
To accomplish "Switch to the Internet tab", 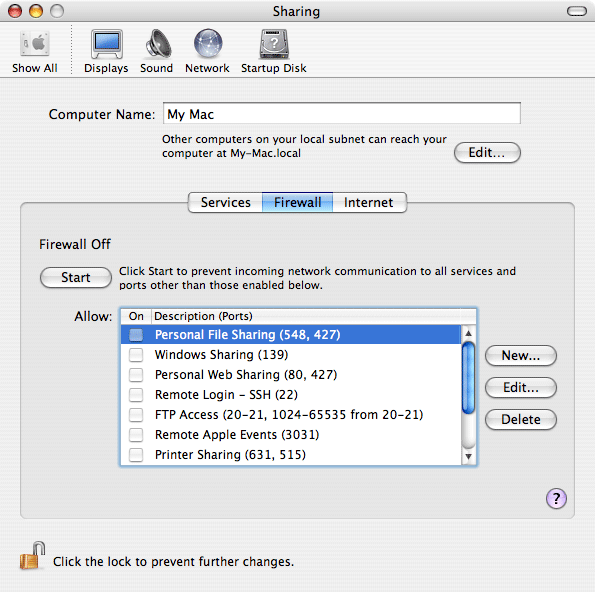I will [x=369, y=202].
